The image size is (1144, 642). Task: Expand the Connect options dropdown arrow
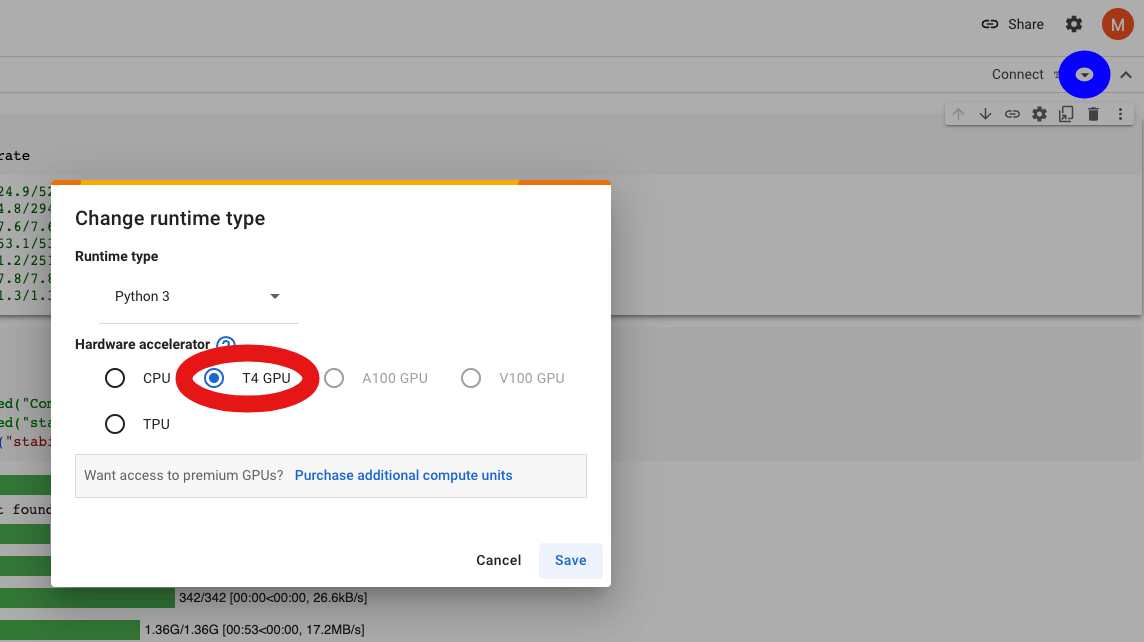pos(1084,75)
